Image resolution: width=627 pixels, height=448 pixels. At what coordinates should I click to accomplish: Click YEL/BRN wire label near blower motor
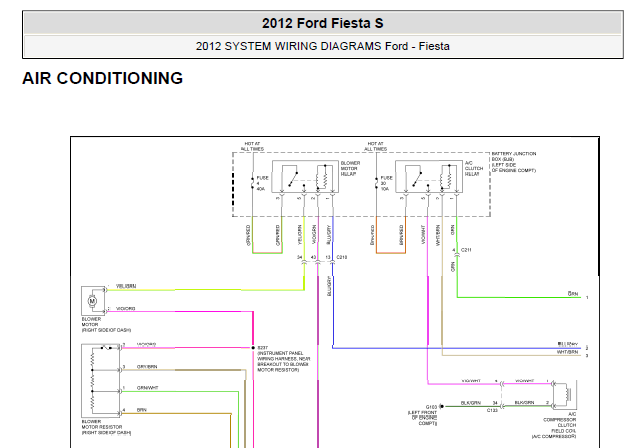126,286
